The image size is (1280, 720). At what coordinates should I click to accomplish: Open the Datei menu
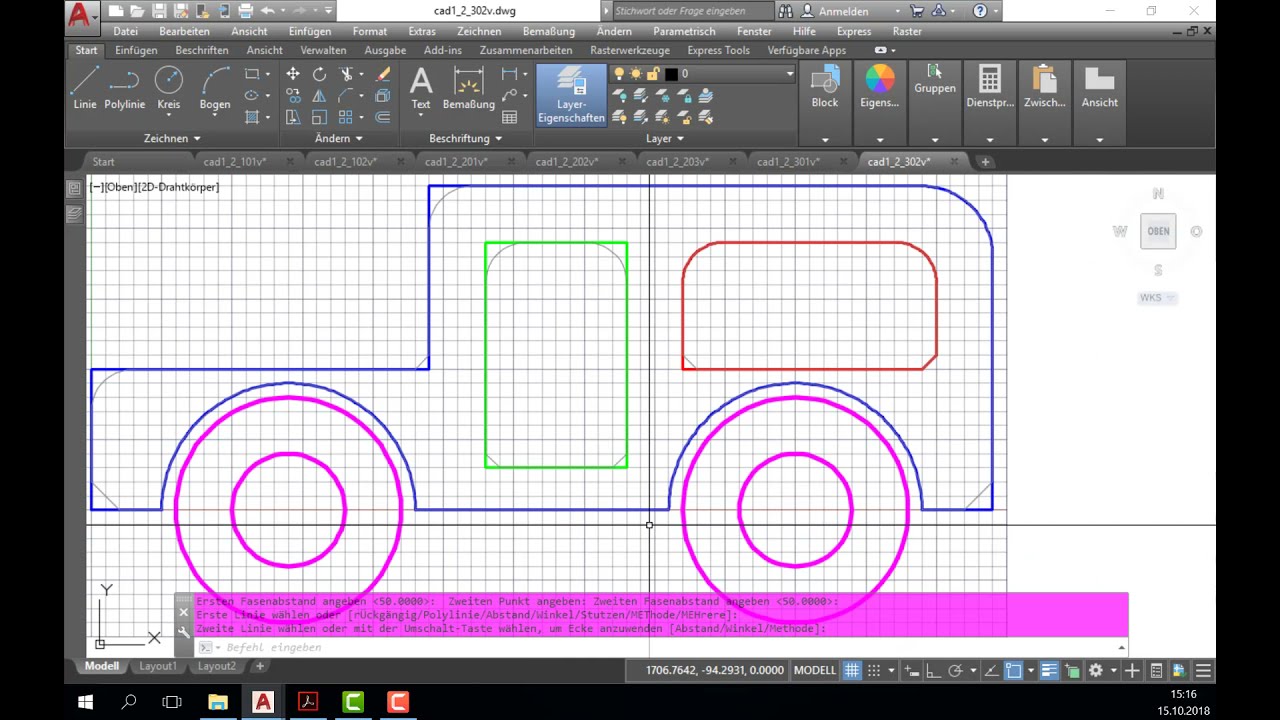(x=126, y=31)
